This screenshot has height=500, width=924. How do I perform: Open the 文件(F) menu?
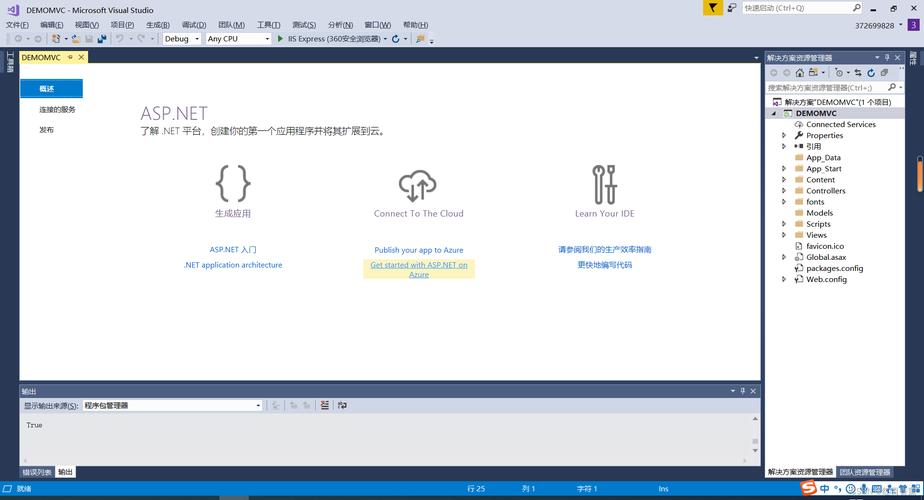[x=17, y=25]
